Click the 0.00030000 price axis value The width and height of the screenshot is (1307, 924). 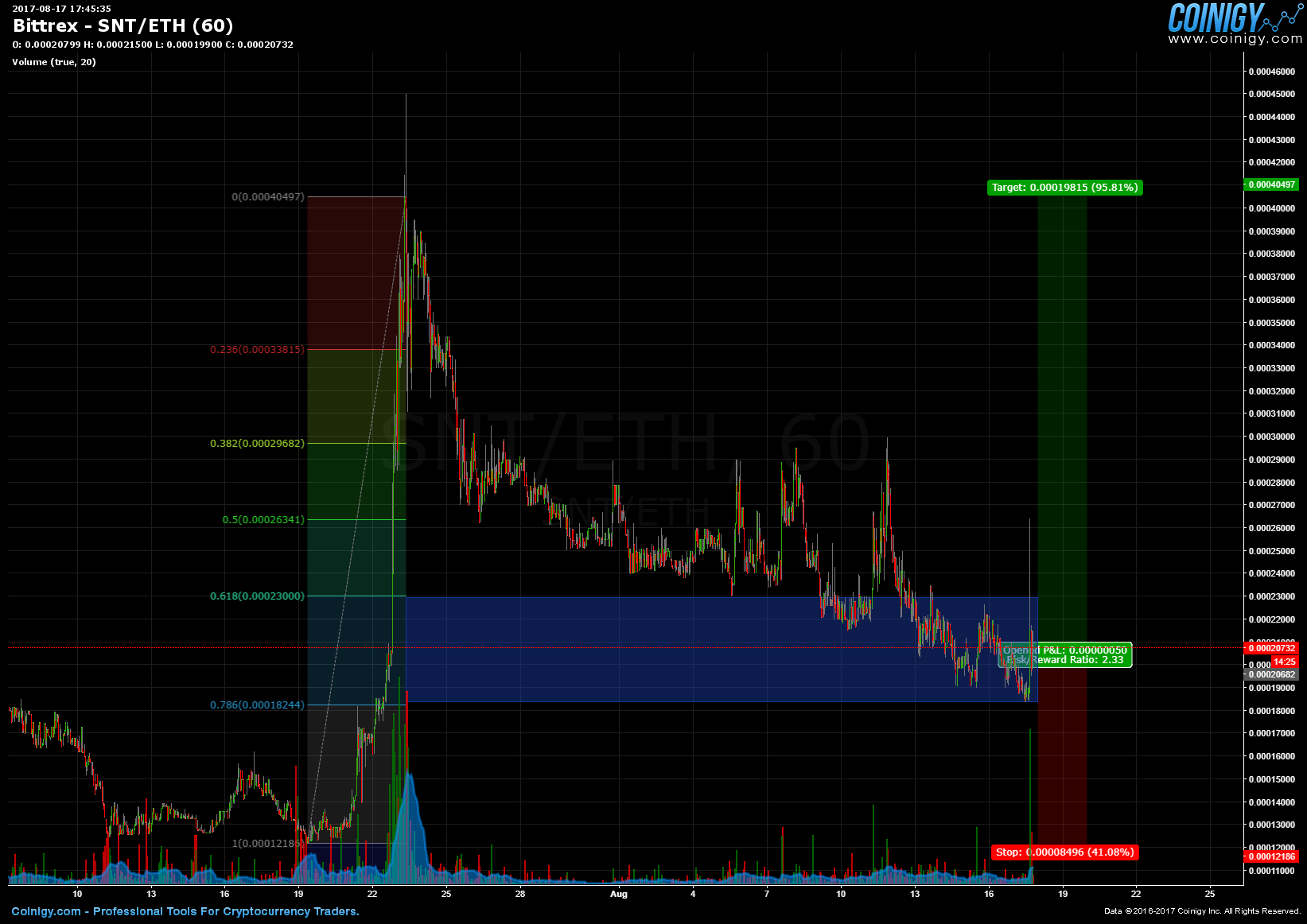1272,437
